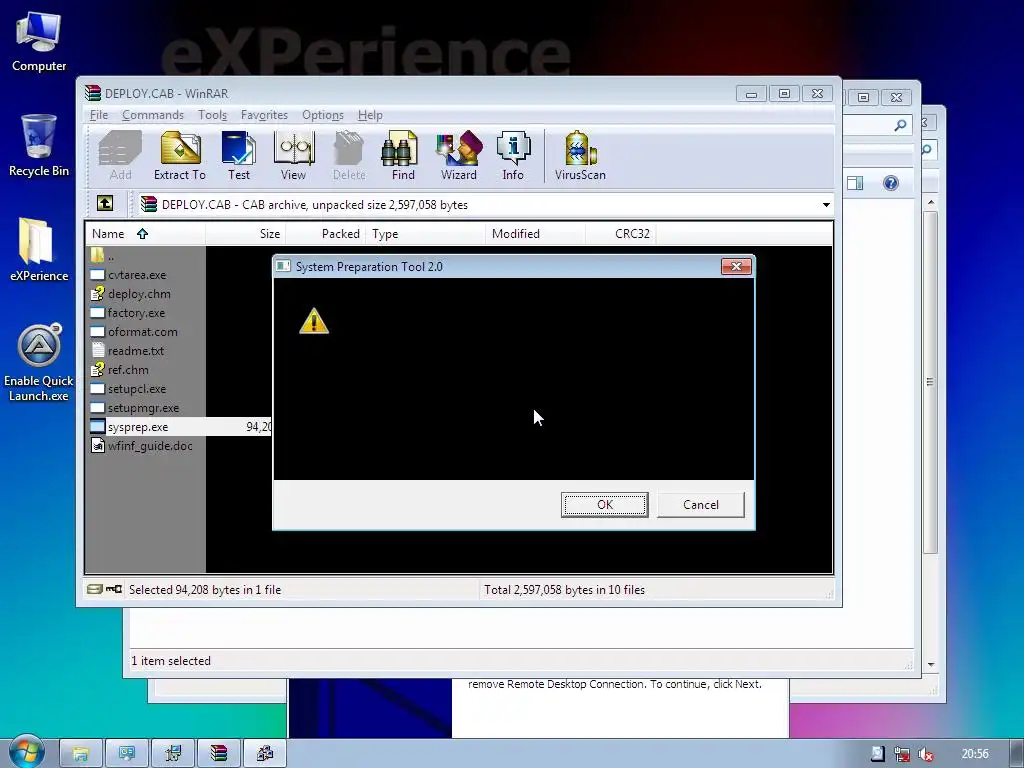Click the key password icon in status bar
Screen dimensions: 1024x768
click(x=114, y=589)
